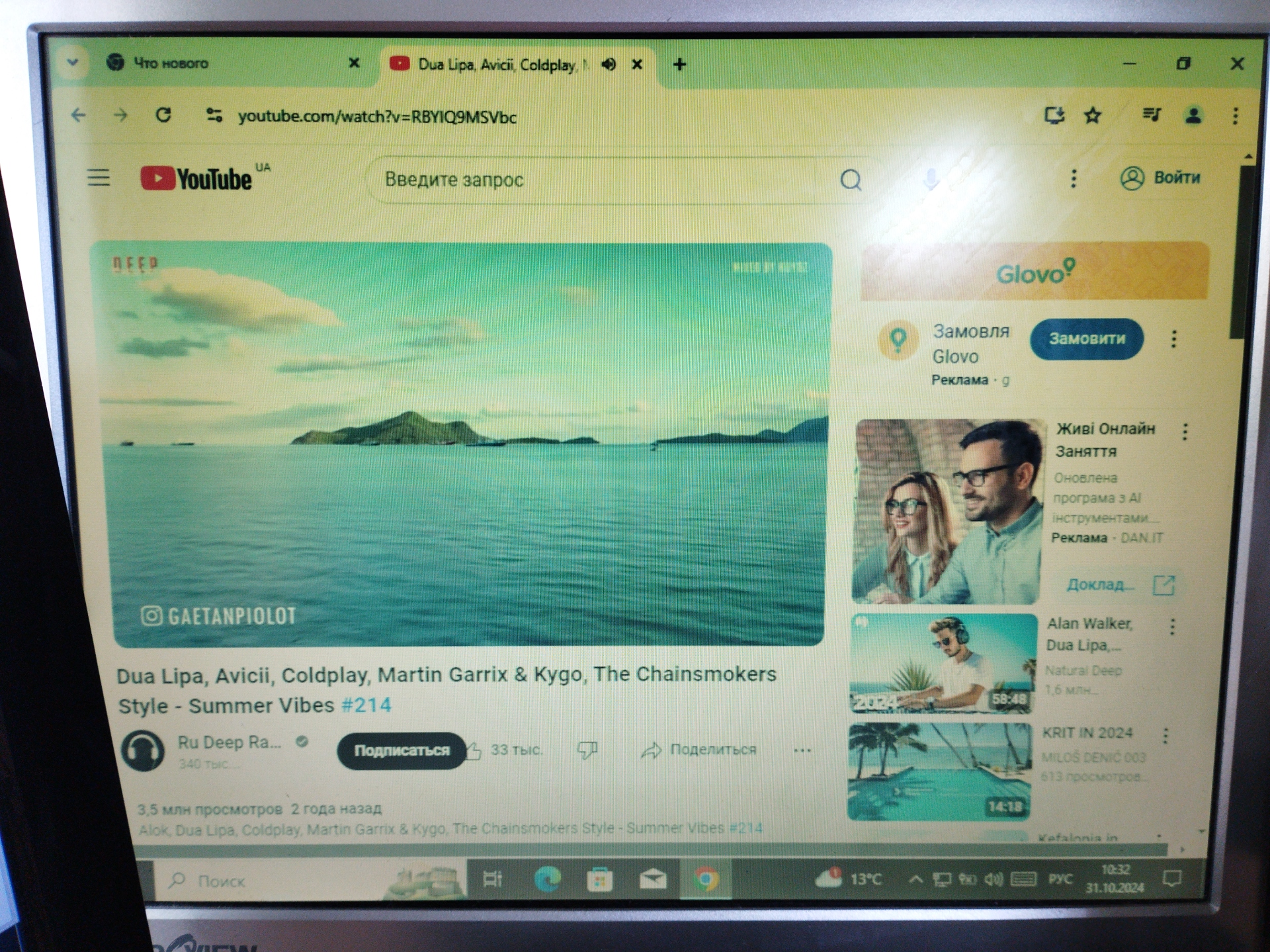1270x952 pixels.
Task: Reload the page
Action: click(163, 116)
